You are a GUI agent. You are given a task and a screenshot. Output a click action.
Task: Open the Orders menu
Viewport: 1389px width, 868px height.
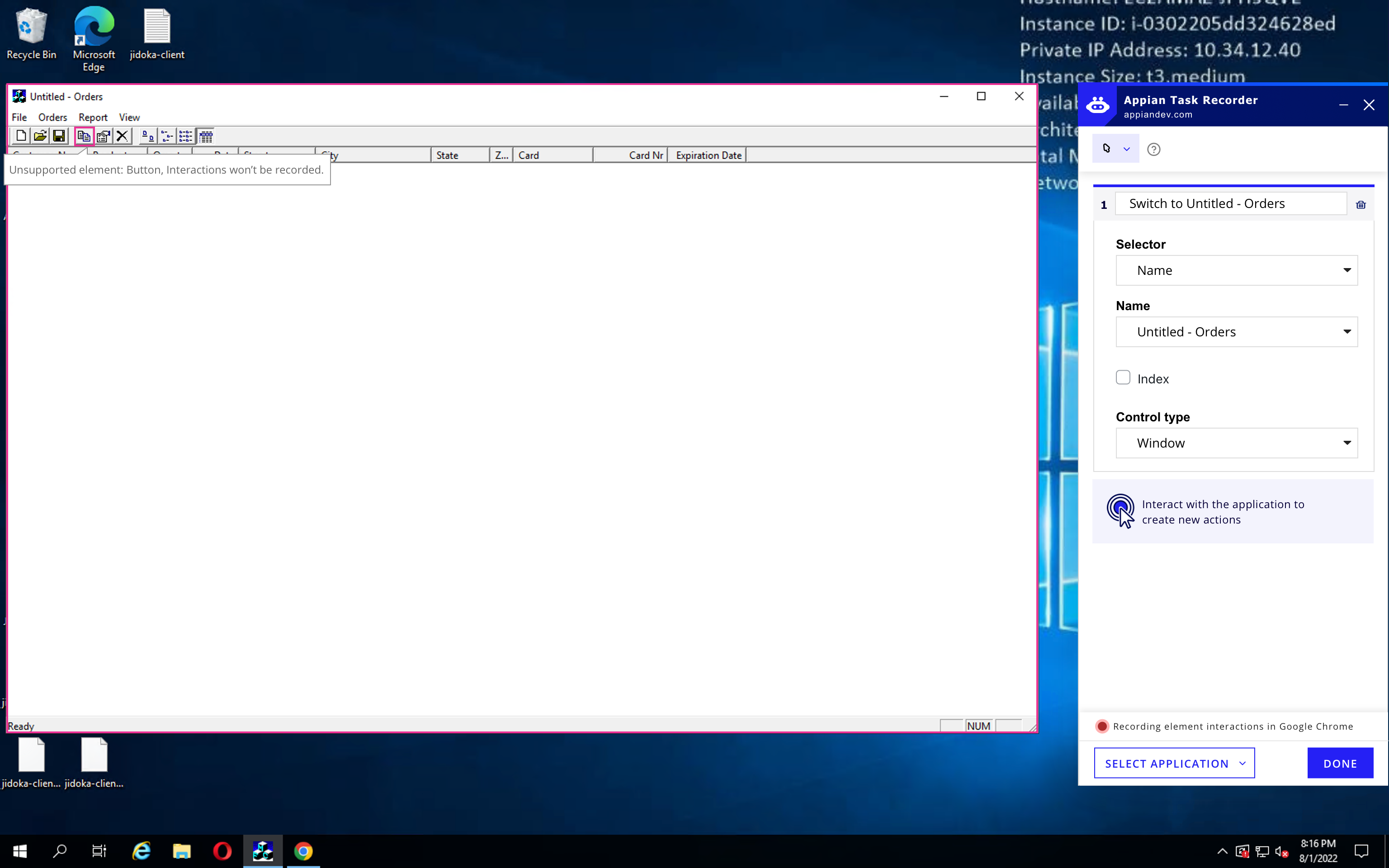[x=52, y=117]
